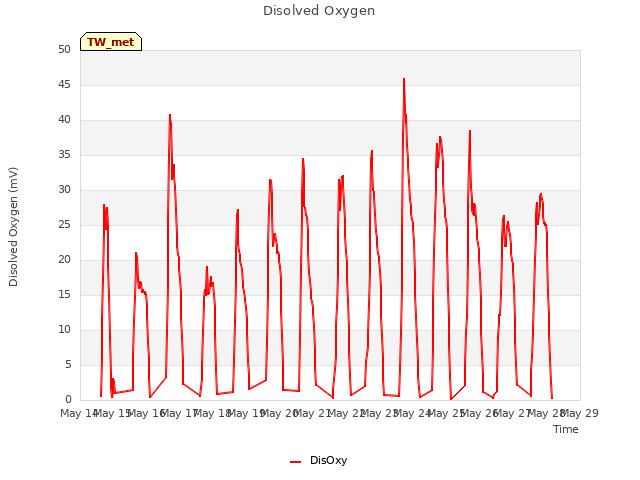Click the 'Time' x-axis title

point(566,429)
